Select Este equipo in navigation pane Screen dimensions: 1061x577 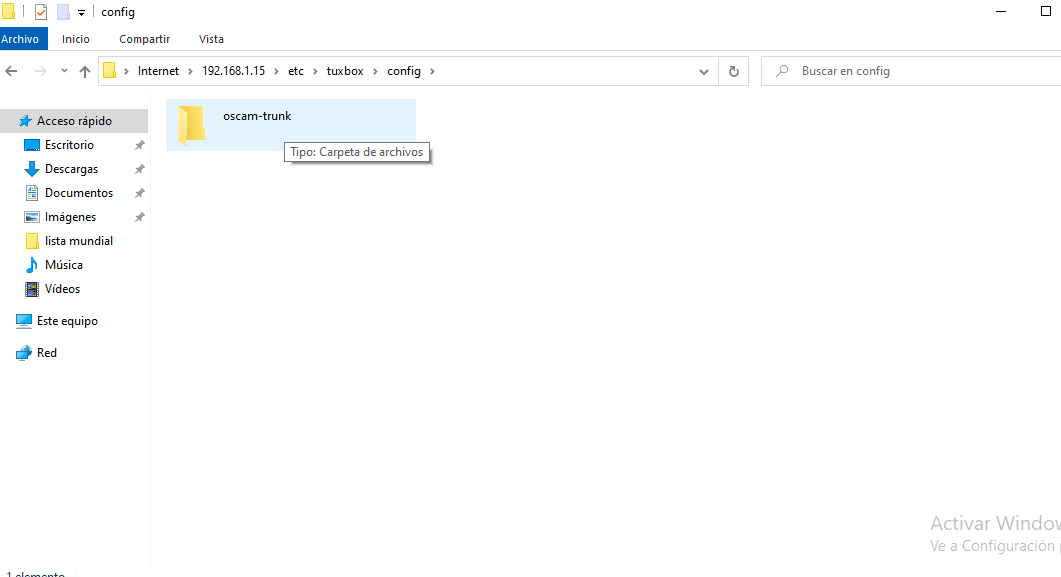66,321
